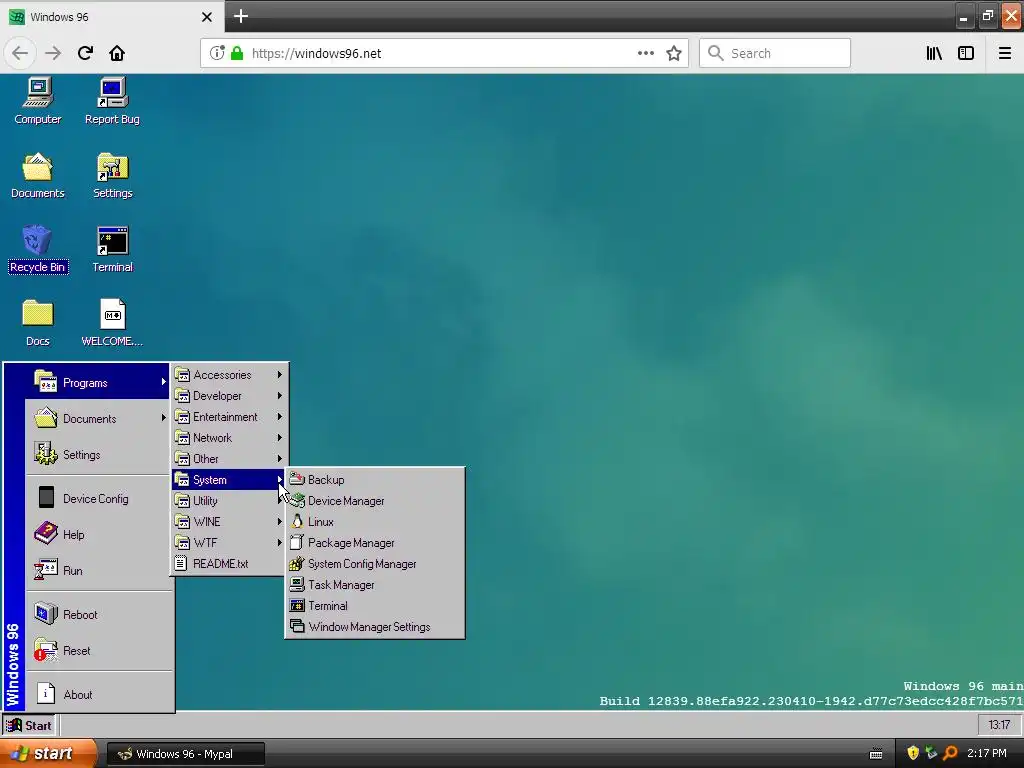Select Reset in the Start menu
The height and width of the screenshot is (768, 1024).
tap(98, 650)
